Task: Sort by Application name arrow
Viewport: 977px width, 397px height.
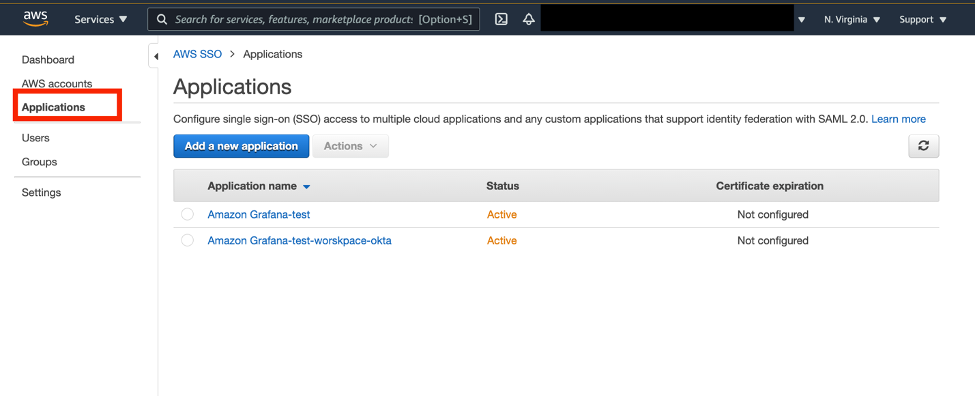Action: (x=306, y=186)
